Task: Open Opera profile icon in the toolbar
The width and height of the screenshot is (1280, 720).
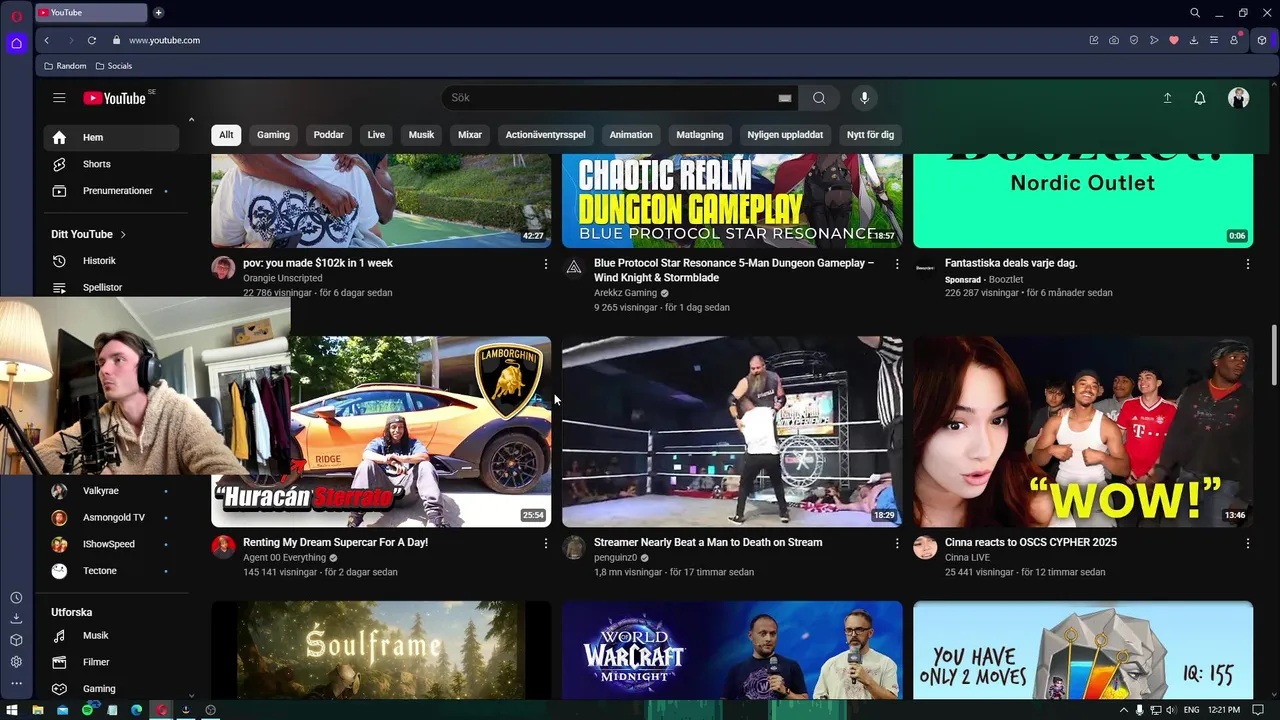Action: 1234,40
